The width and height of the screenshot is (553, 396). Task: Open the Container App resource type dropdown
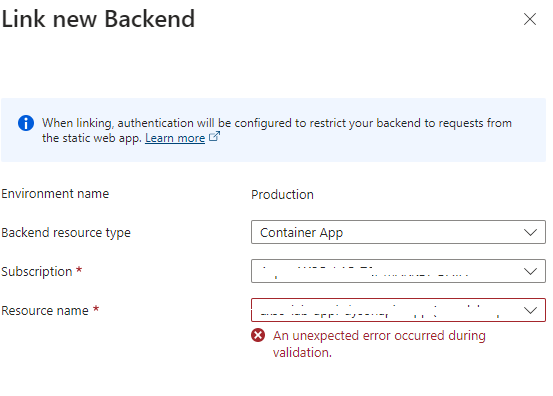click(x=398, y=232)
